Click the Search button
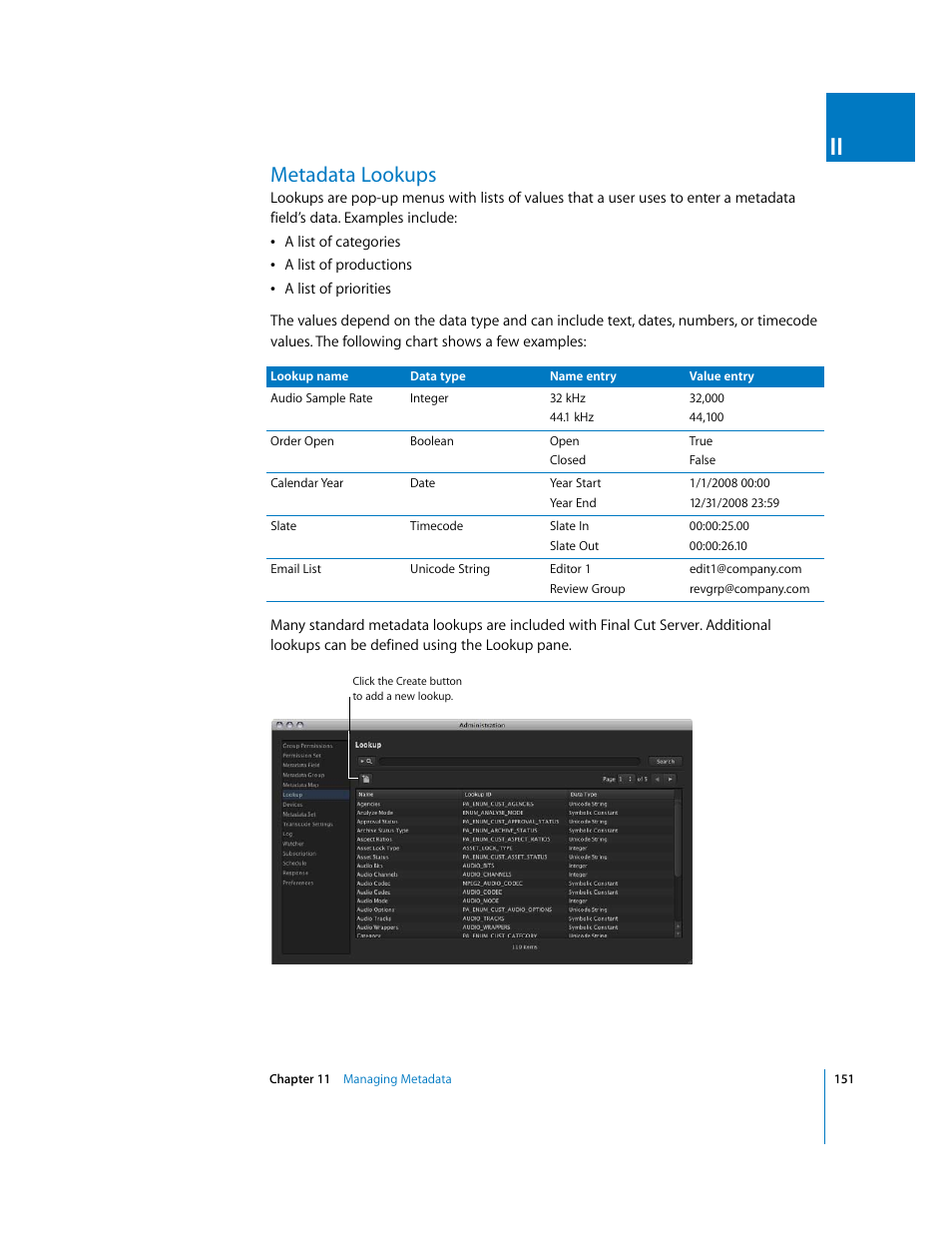952x1233 pixels. click(666, 762)
